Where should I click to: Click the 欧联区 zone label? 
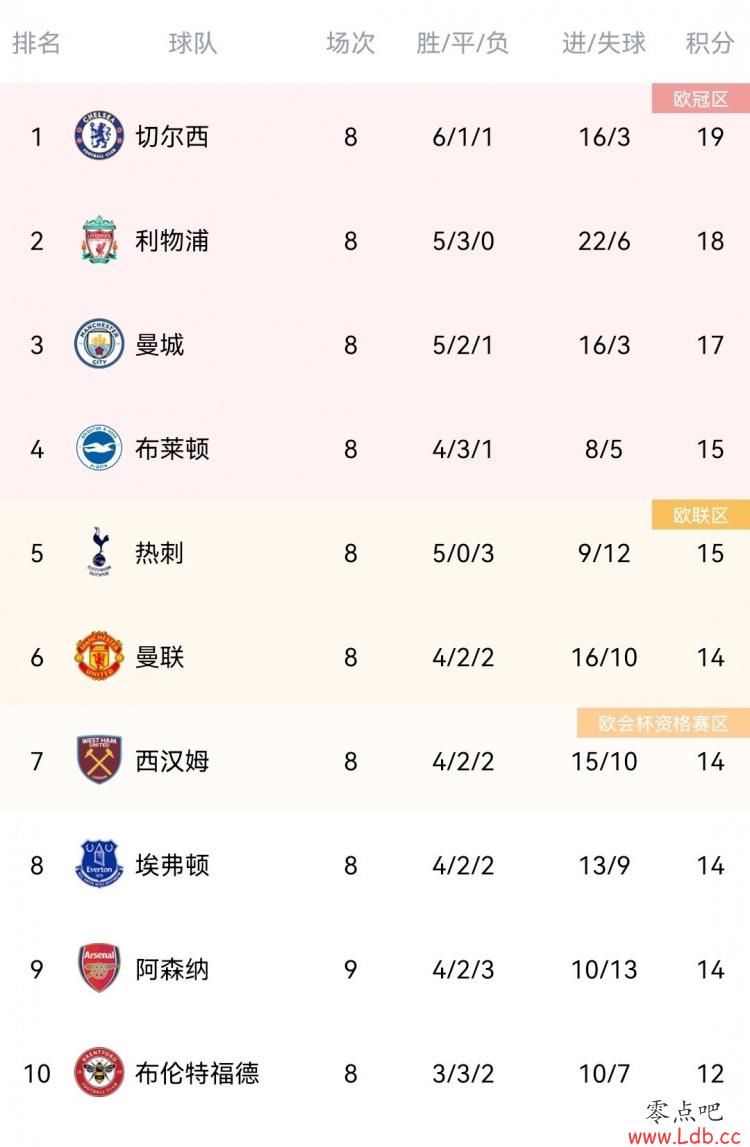pos(701,515)
